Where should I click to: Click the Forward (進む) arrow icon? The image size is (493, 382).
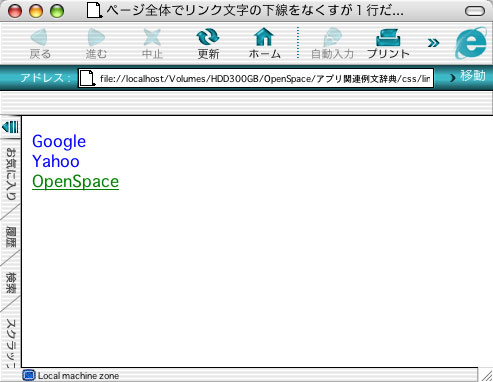click(x=96, y=37)
